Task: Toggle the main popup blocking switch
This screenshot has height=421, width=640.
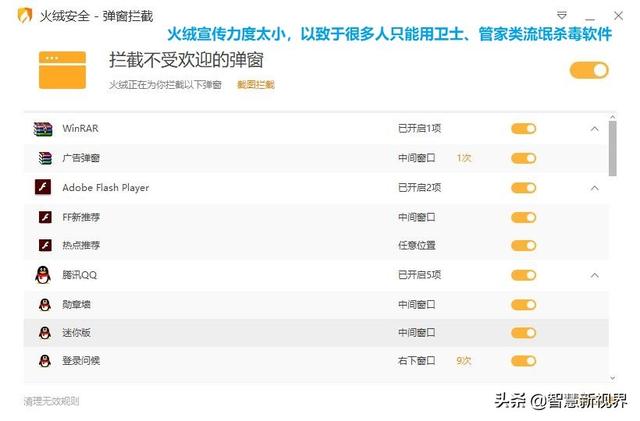Action: tap(589, 70)
